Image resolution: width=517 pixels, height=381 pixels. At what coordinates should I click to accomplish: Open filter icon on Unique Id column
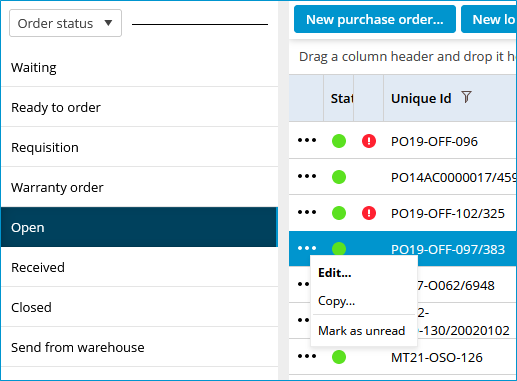click(x=466, y=97)
